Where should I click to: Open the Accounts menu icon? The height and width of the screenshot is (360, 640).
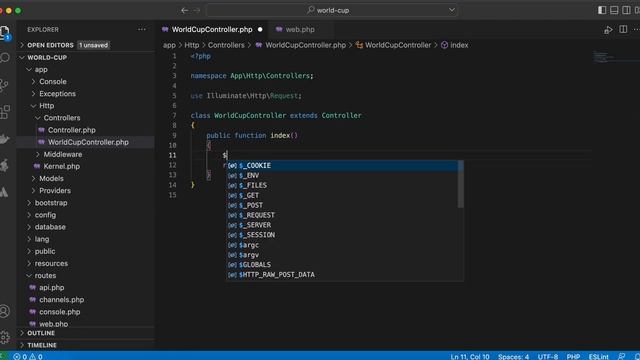[4, 311]
